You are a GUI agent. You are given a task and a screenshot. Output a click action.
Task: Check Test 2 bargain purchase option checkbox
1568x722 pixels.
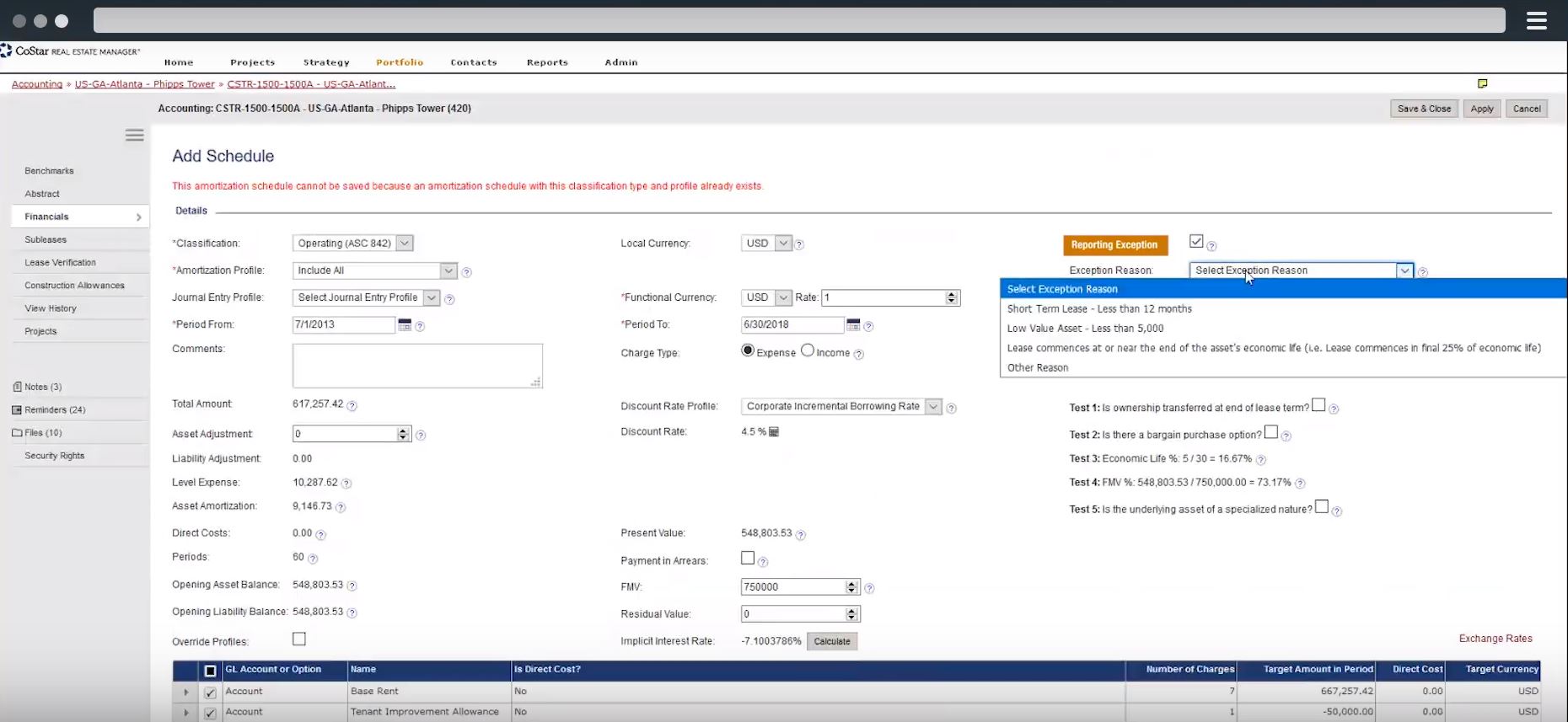1271,432
